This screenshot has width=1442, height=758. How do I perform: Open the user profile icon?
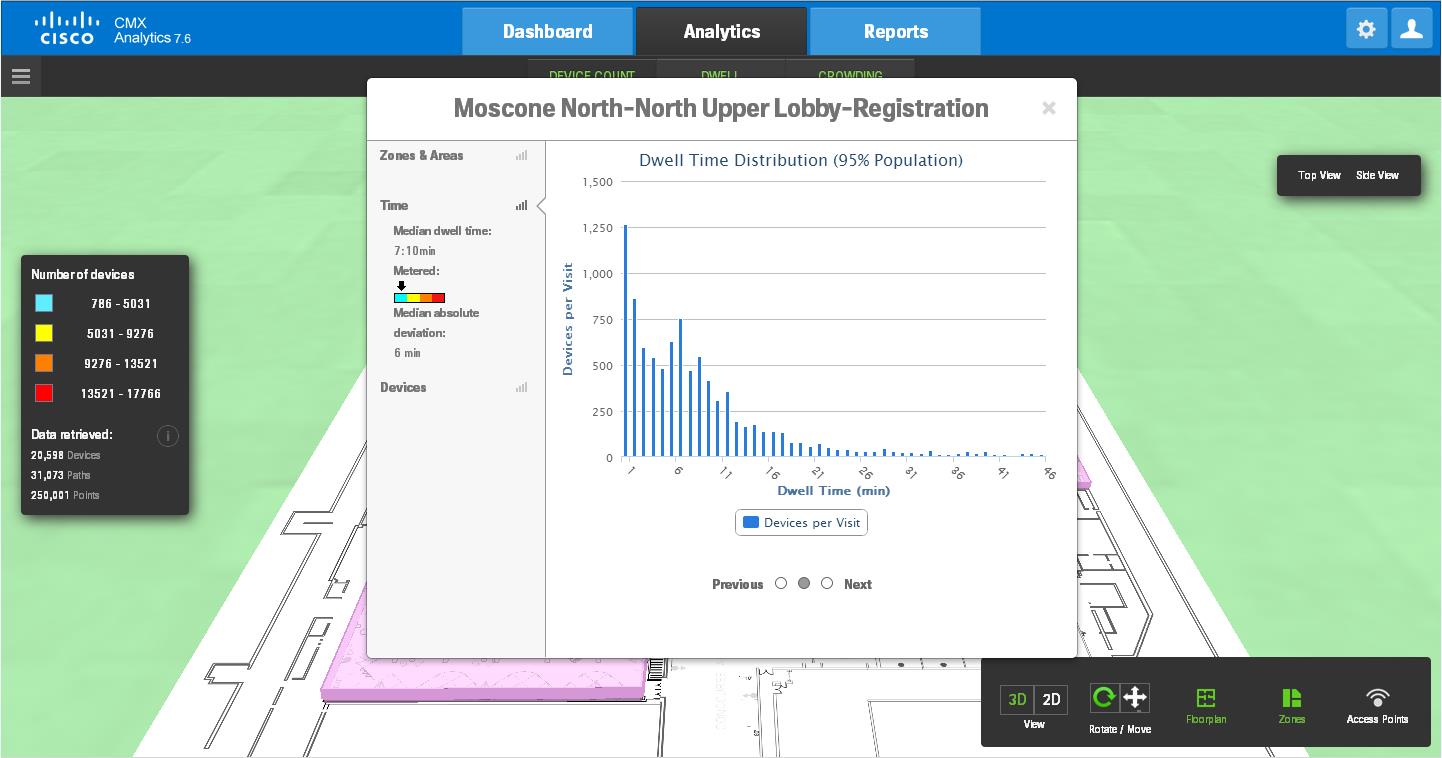(1412, 30)
